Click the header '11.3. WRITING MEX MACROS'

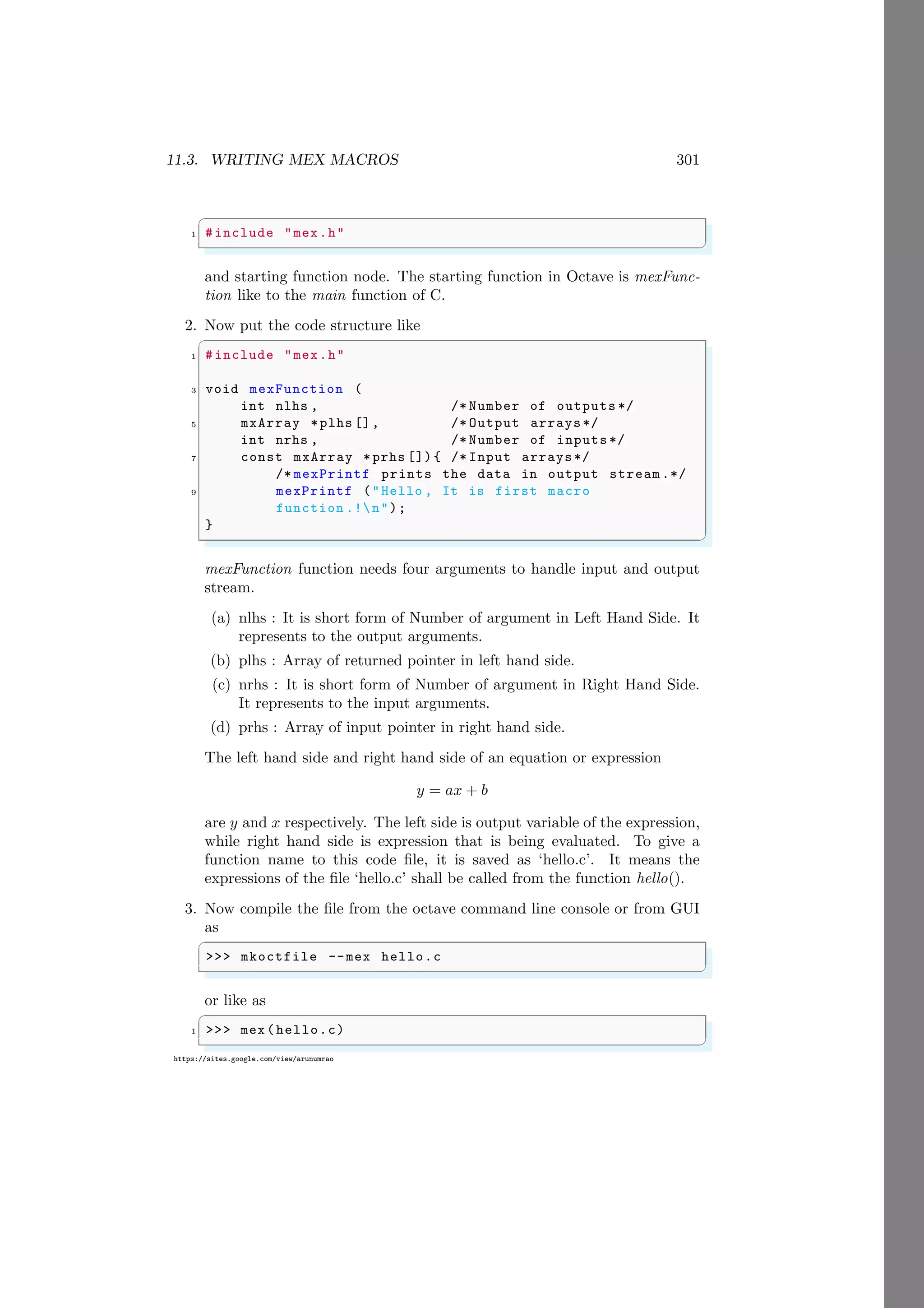pos(282,160)
